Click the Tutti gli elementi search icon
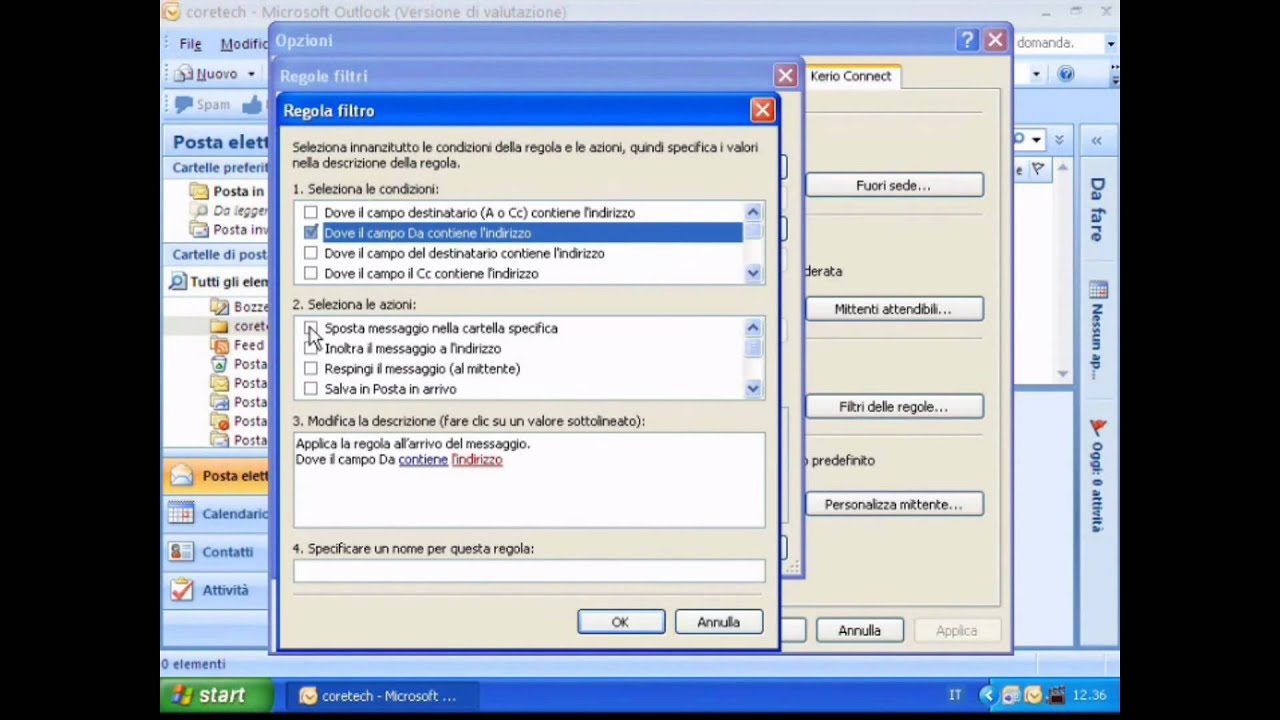Image resolution: width=1280 pixels, height=720 pixels. [178, 282]
